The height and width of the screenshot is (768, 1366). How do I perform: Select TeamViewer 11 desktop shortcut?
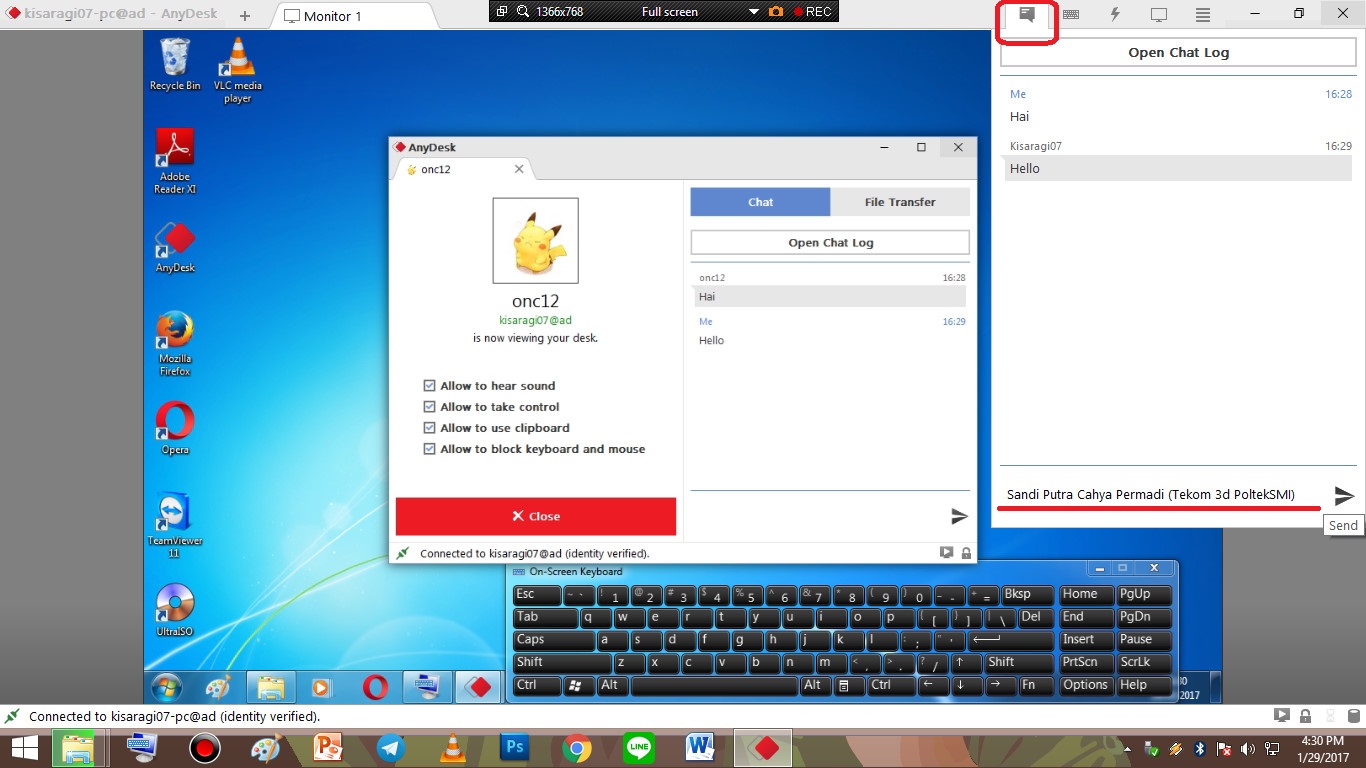pos(175,525)
